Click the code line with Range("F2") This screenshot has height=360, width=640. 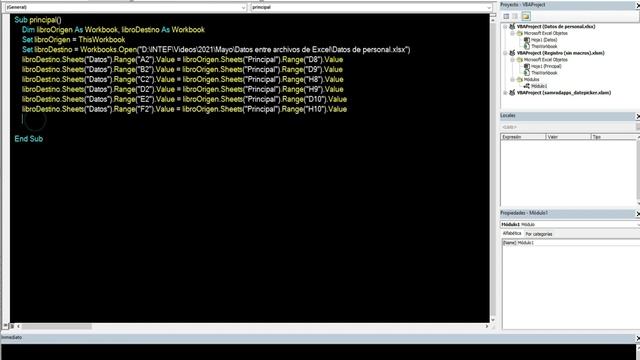click(184, 109)
